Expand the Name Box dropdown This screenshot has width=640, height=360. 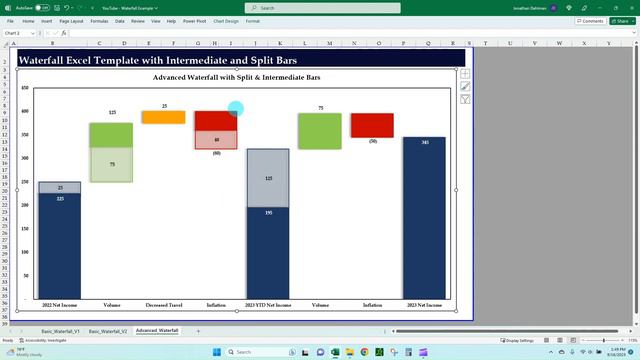click(33, 33)
